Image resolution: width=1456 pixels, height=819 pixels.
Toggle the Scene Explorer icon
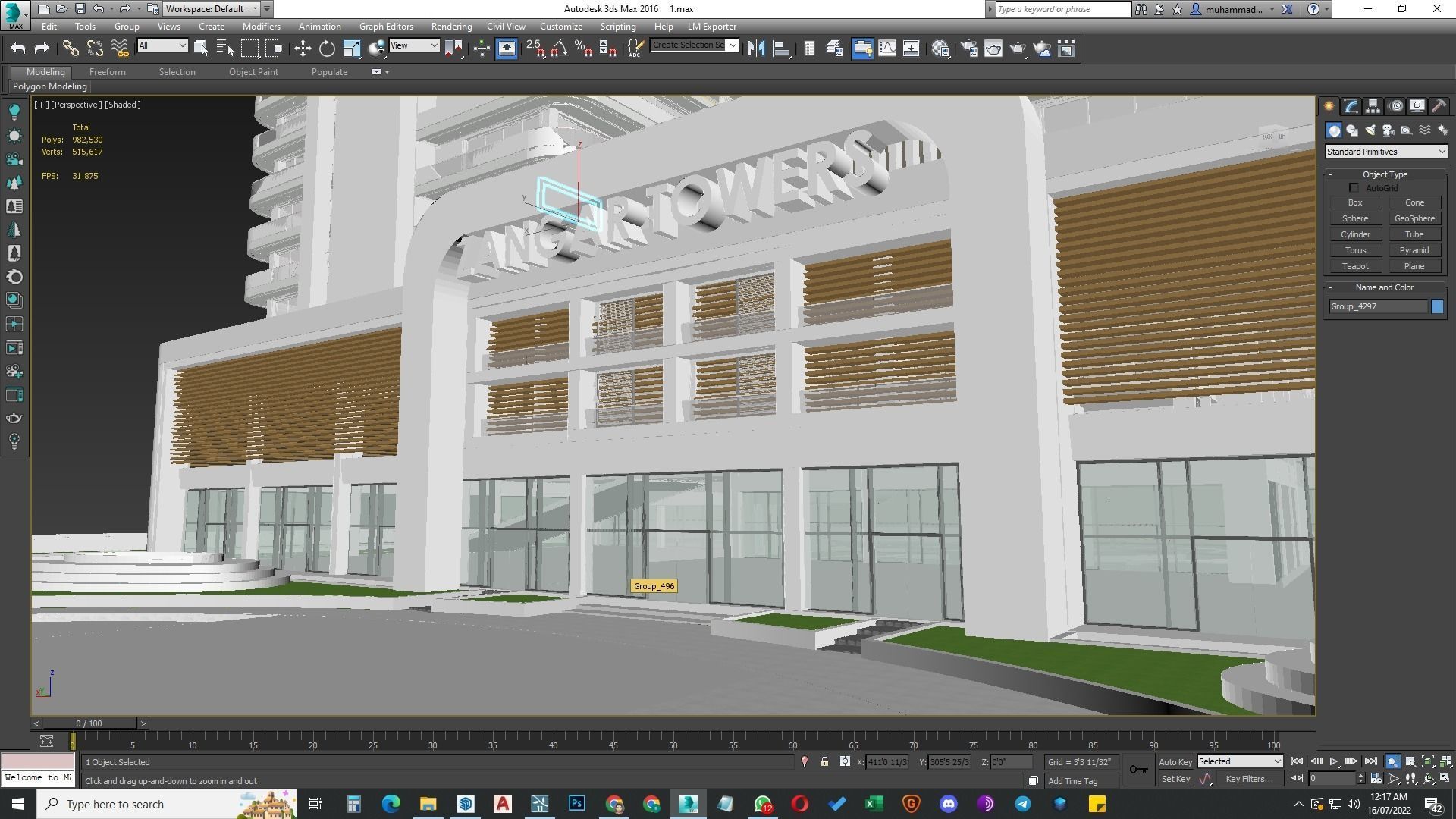[x=809, y=49]
